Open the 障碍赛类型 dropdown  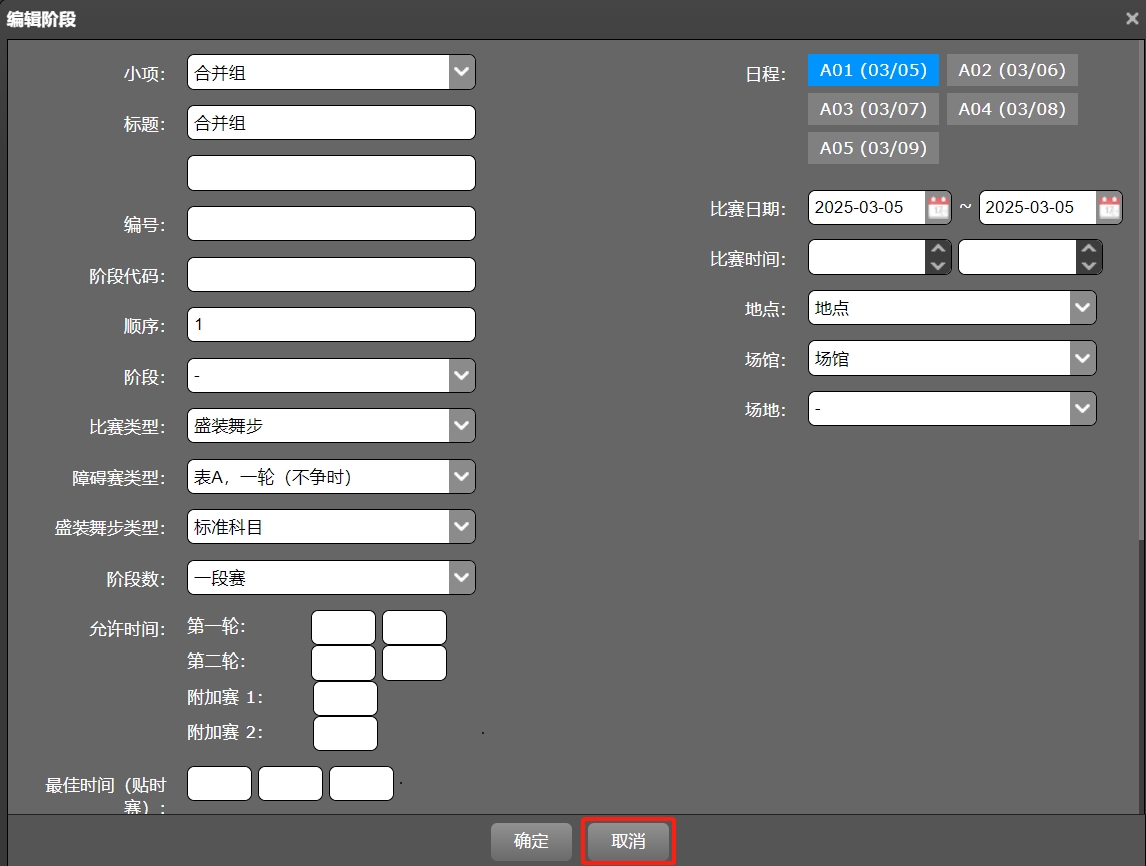(x=460, y=476)
